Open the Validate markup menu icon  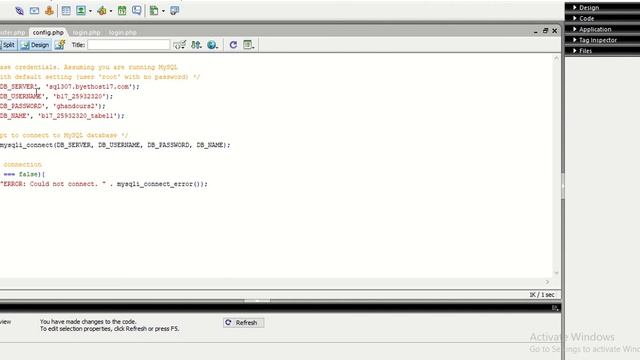click(x=180, y=45)
